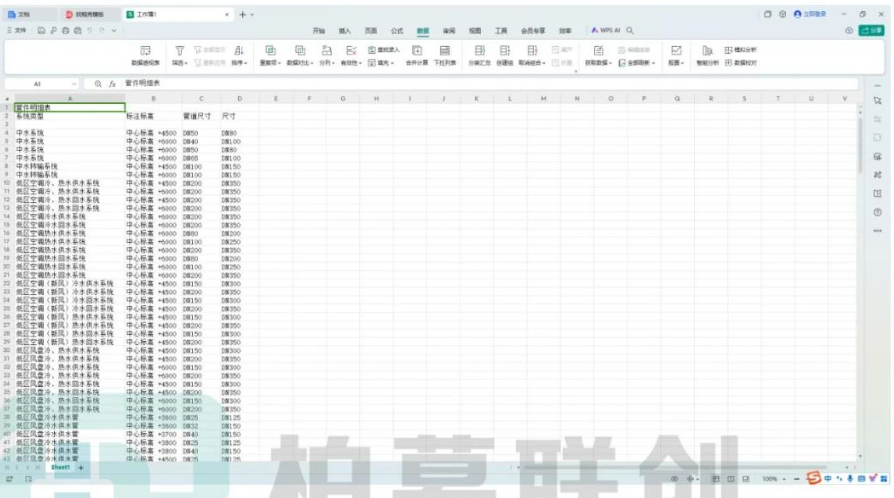Open the 工具 Tools ribbon tab
894x498 pixels.
tap(501, 31)
